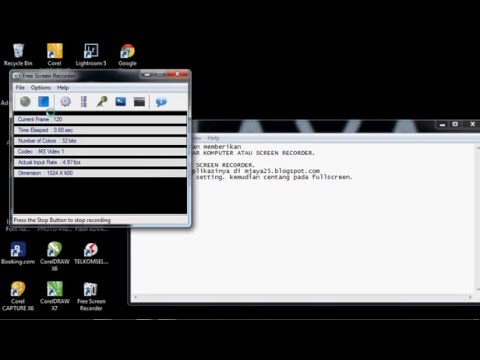Select the Corel desktop shortcut
480x360 pixels.
coord(54,55)
